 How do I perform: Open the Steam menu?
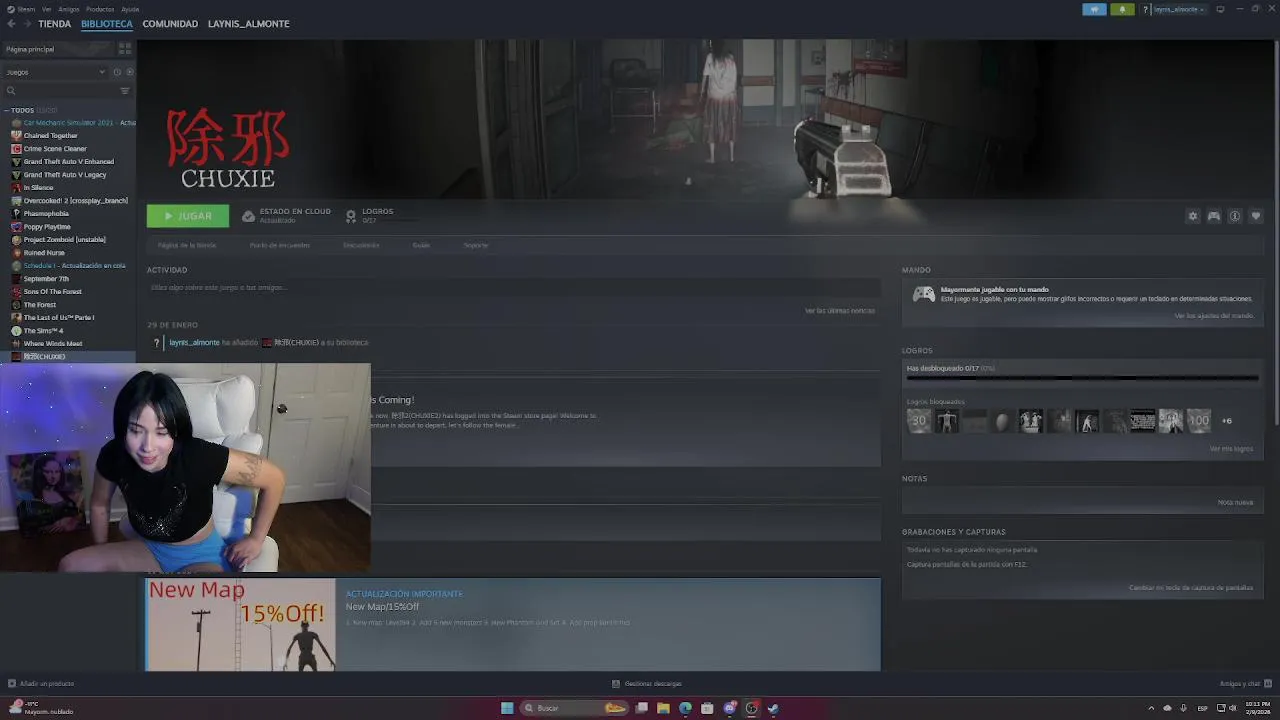click(x=22, y=9)
